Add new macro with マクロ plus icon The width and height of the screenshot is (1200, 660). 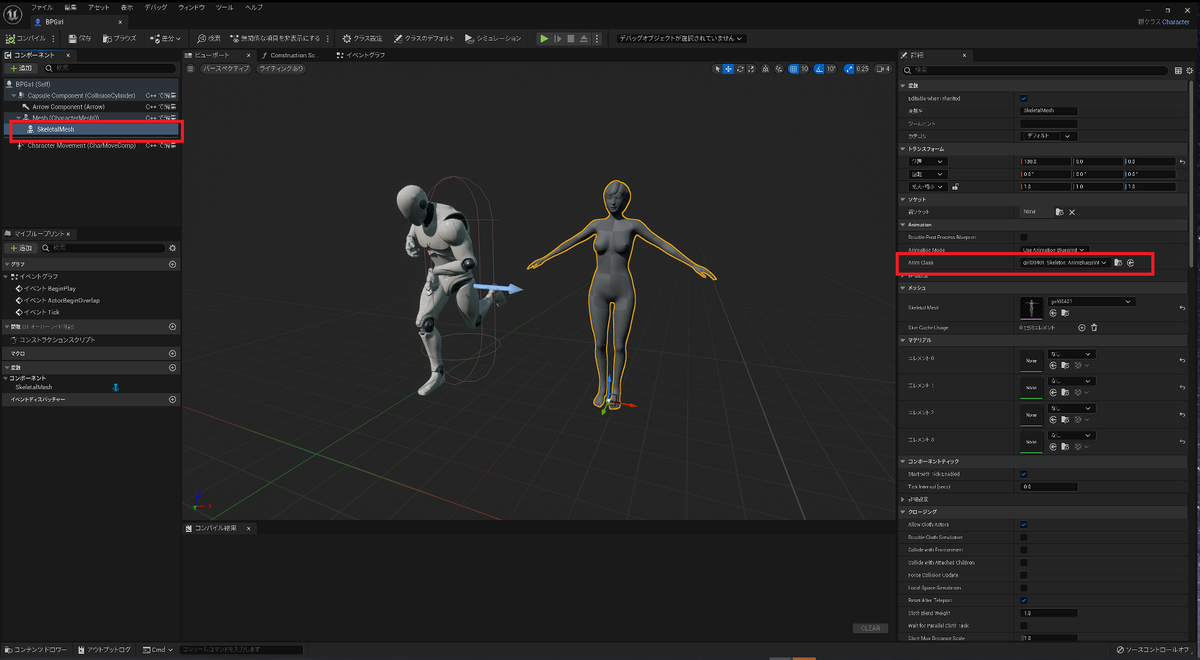[172, 353]
